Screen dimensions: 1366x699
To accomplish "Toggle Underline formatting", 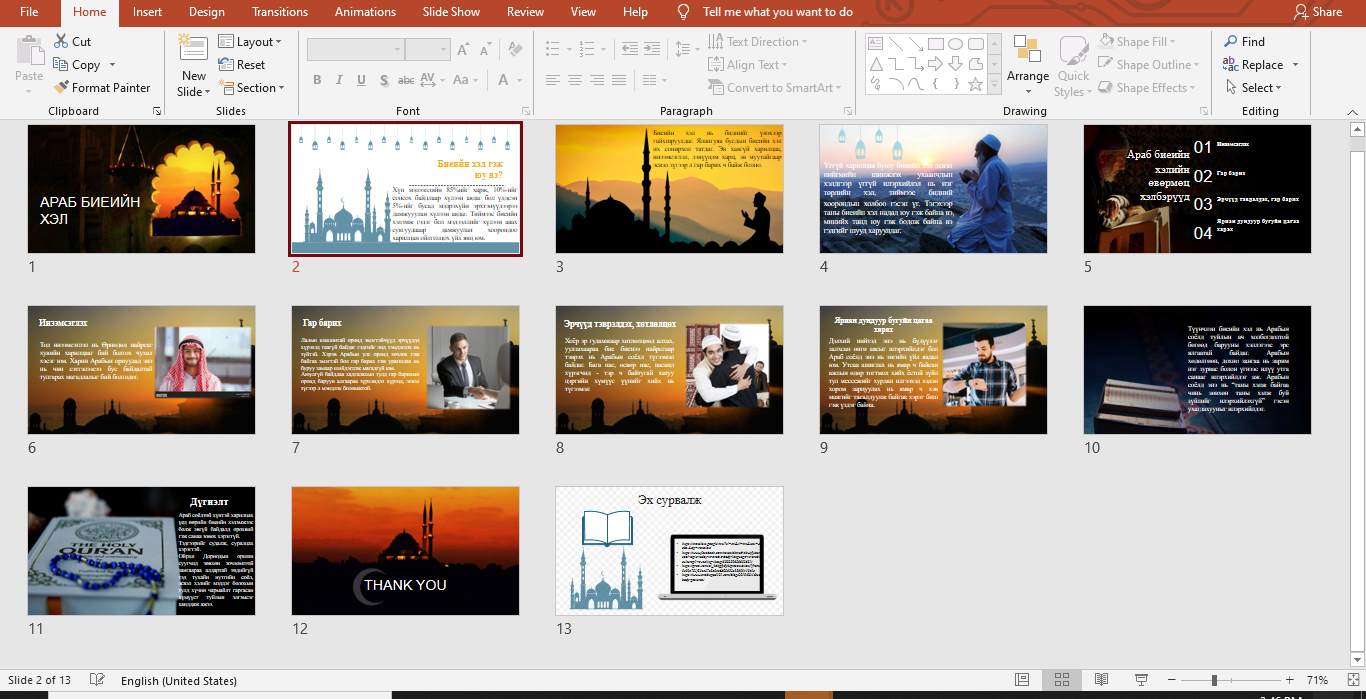I will click(x=361, y=79).
